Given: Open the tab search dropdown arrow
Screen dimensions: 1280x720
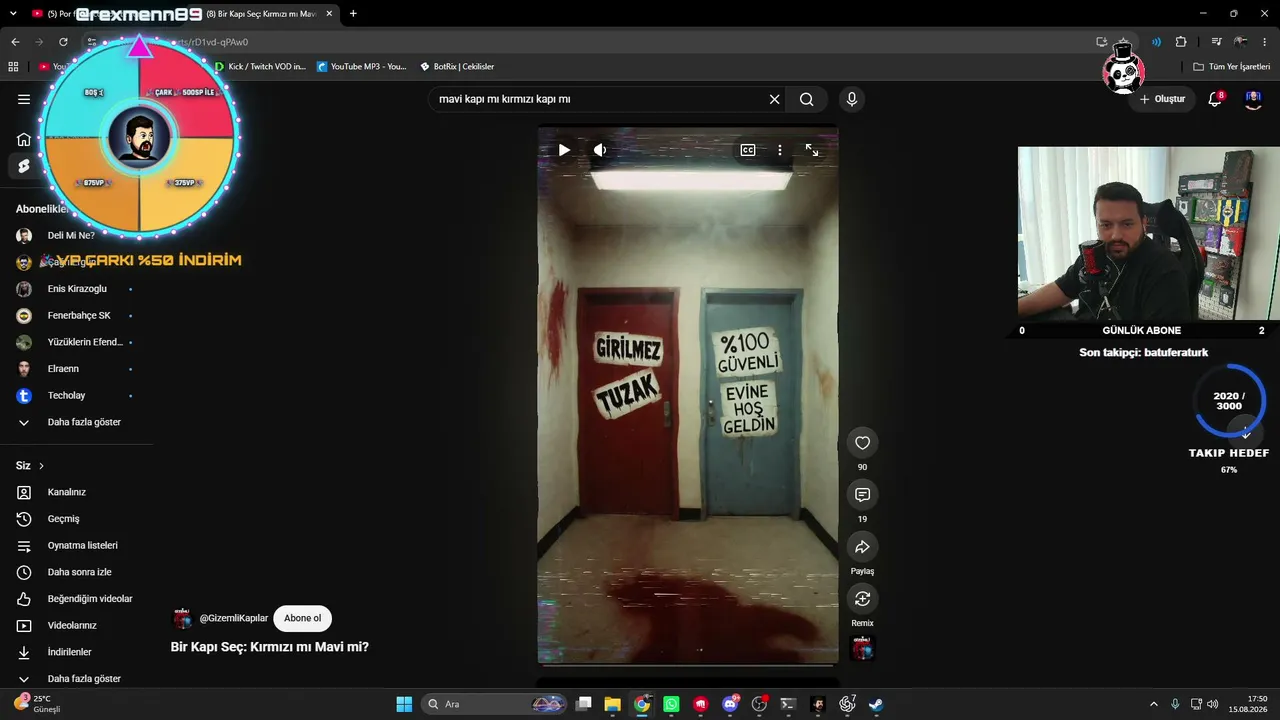Looking at the screenshot, I should [13, 14].
